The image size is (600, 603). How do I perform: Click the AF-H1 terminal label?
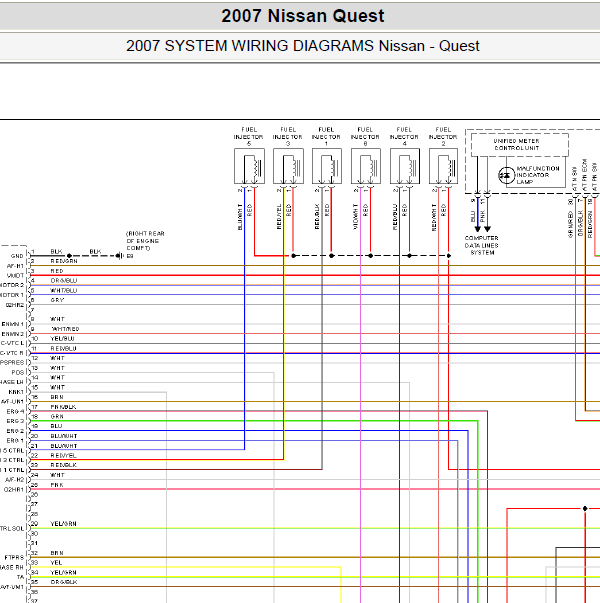click(15, 266)
